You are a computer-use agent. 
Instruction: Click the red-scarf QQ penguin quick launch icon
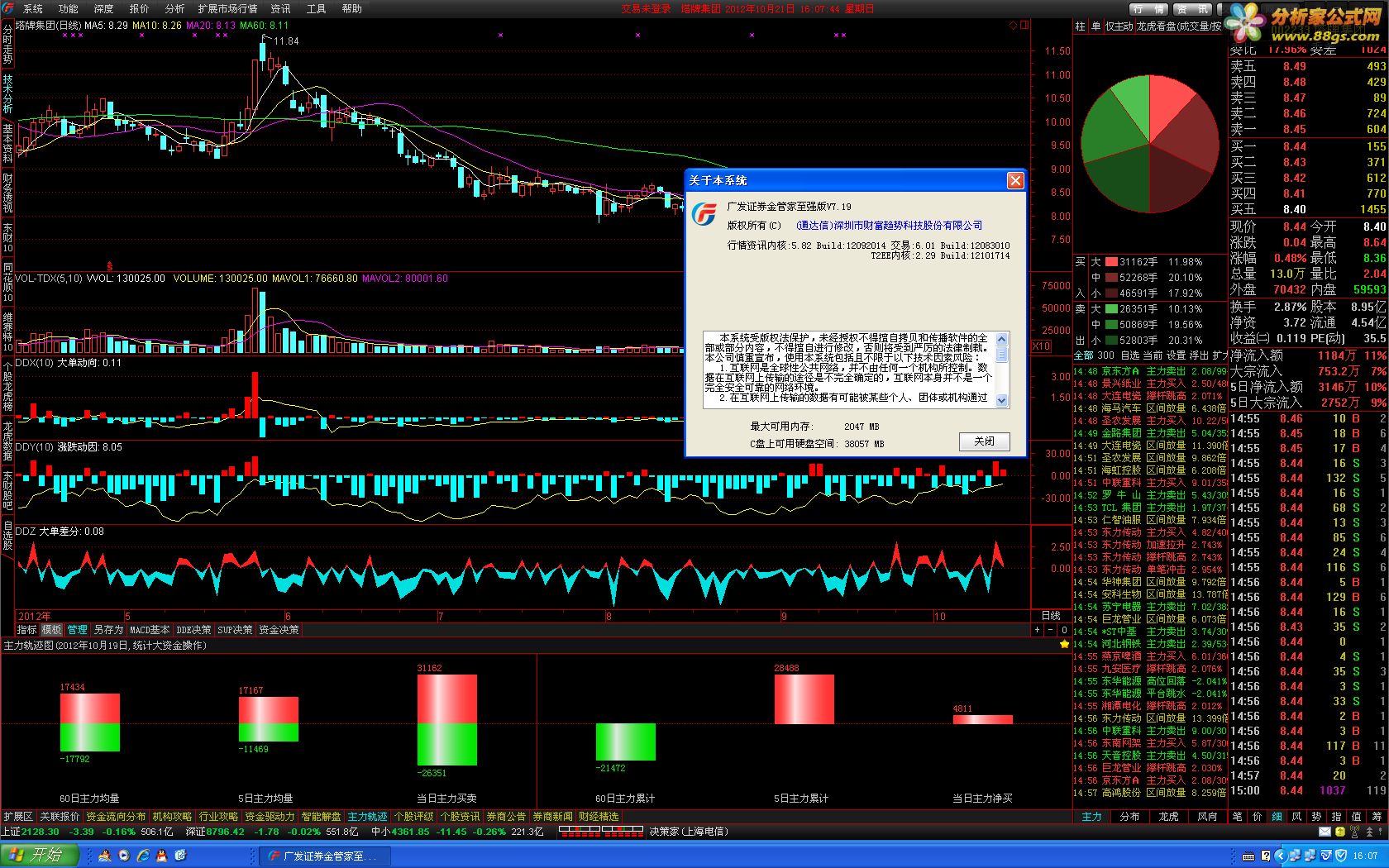(163, 855)
